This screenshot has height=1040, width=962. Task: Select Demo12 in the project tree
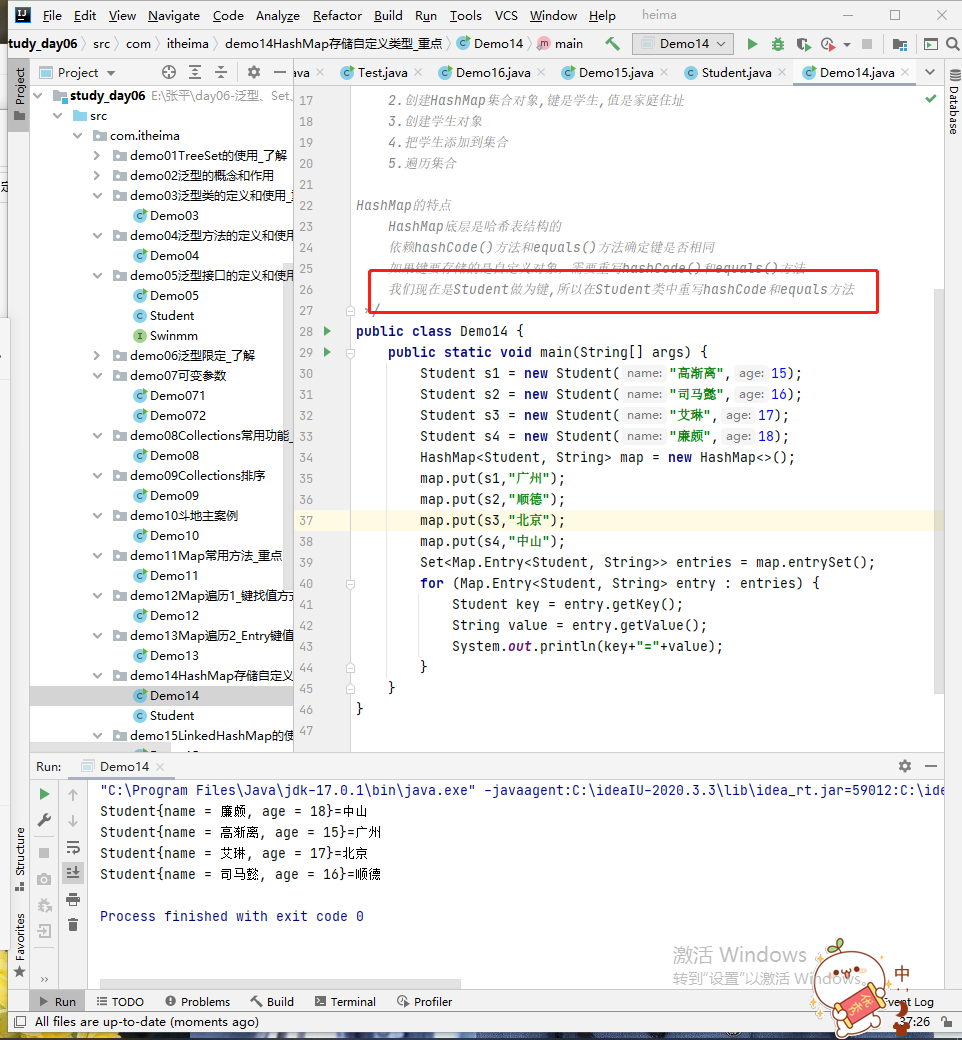174,616
